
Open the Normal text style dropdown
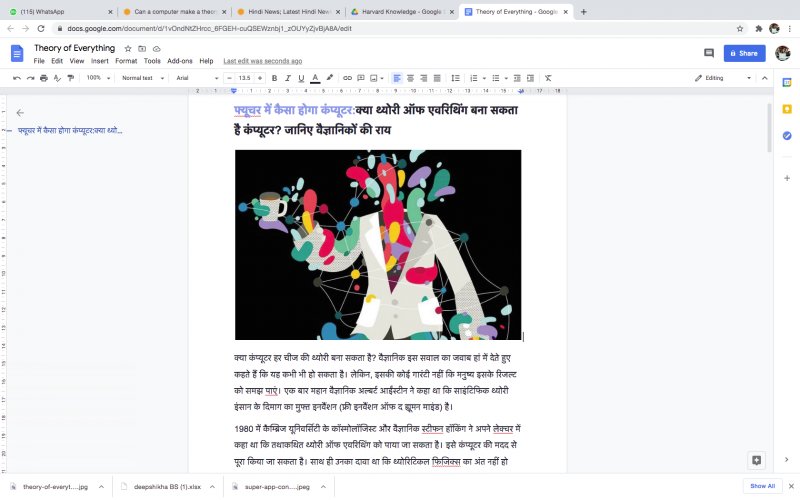point(142,78)
